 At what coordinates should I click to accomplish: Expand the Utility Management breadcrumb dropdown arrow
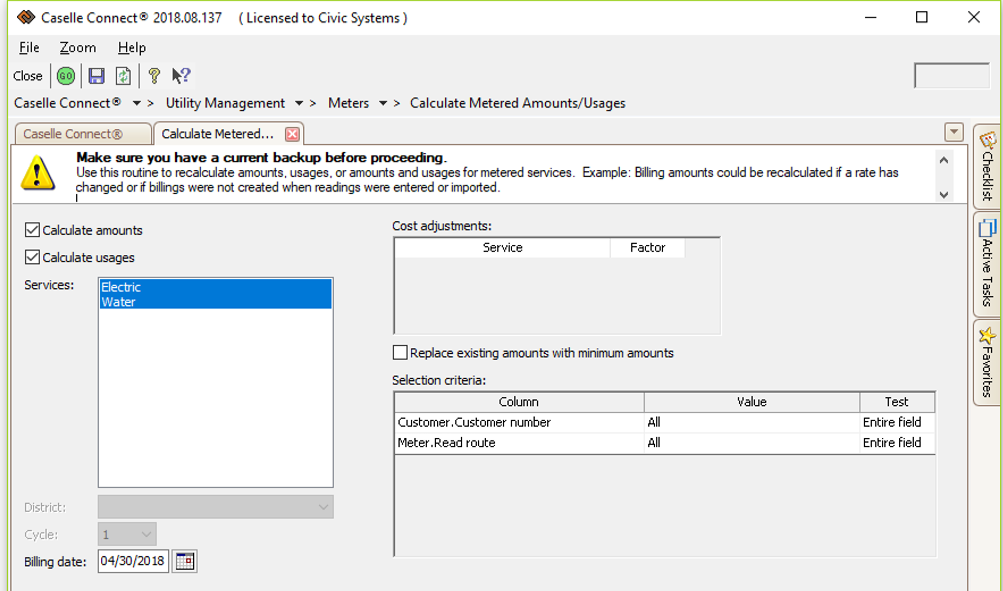click(x=299, y=103)
